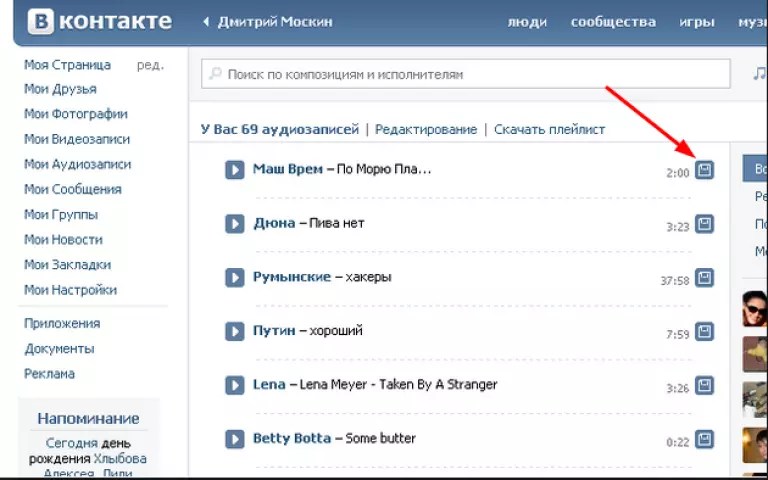Play Lena Taken By A Stranger
The image size is (768, 480).
point(235,385)
